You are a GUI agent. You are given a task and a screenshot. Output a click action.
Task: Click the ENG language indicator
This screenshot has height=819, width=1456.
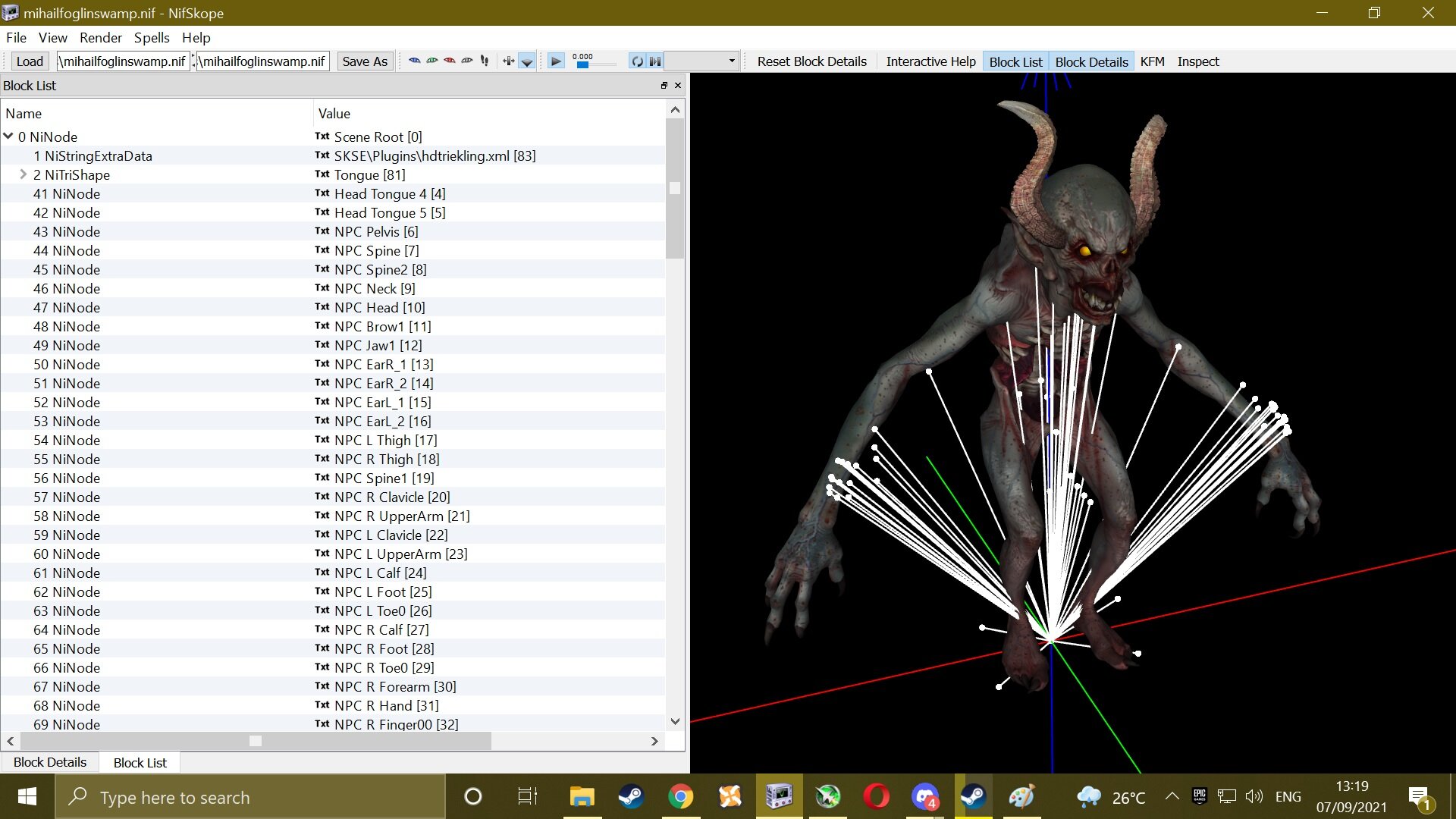(x=1288, y=796)
